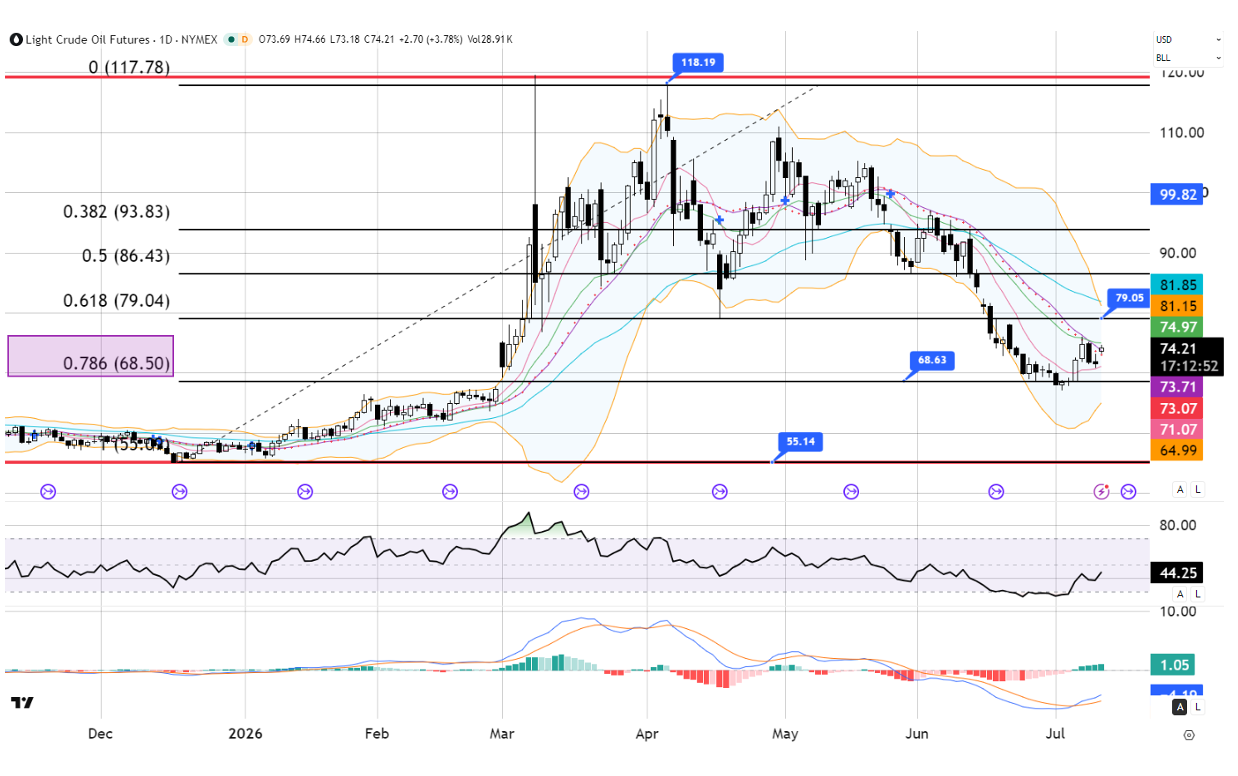Image resolution: width=1238 pixels, height=776 pixels.
Task: Click the 99.82 blue price scale label
Action: point(1175,195)
